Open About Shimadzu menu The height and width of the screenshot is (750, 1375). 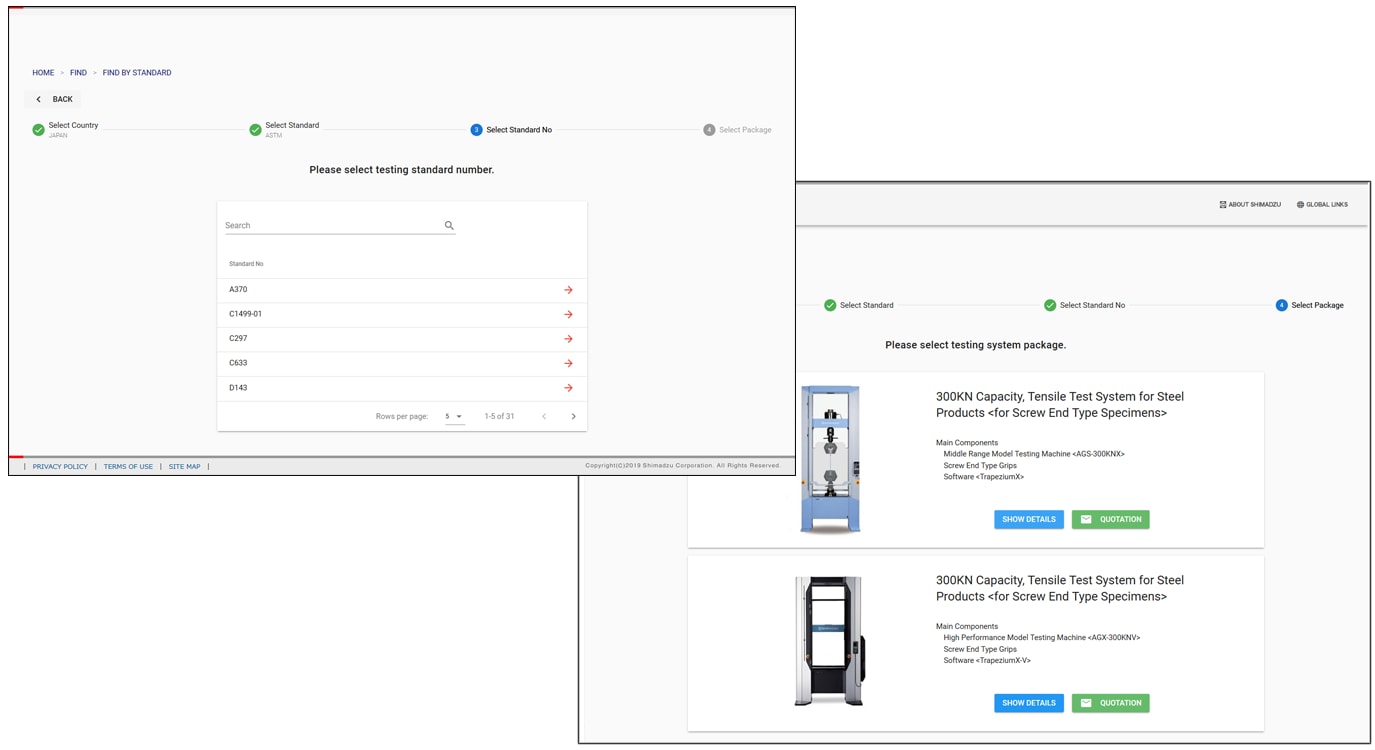(x=1250, y=205)
